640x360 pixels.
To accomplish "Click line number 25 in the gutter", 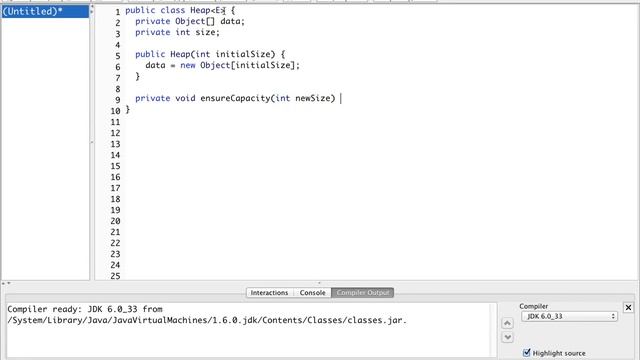I will click(x=115, y=276).
